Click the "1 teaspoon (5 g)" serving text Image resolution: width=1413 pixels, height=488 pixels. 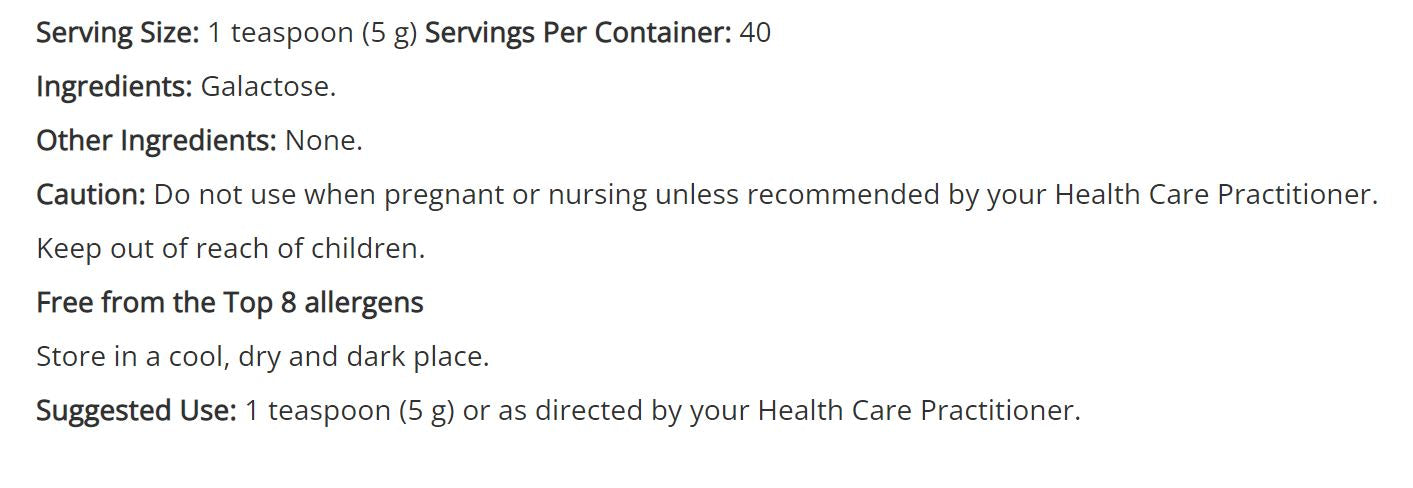pyautogui.click(x=312, y=33)
